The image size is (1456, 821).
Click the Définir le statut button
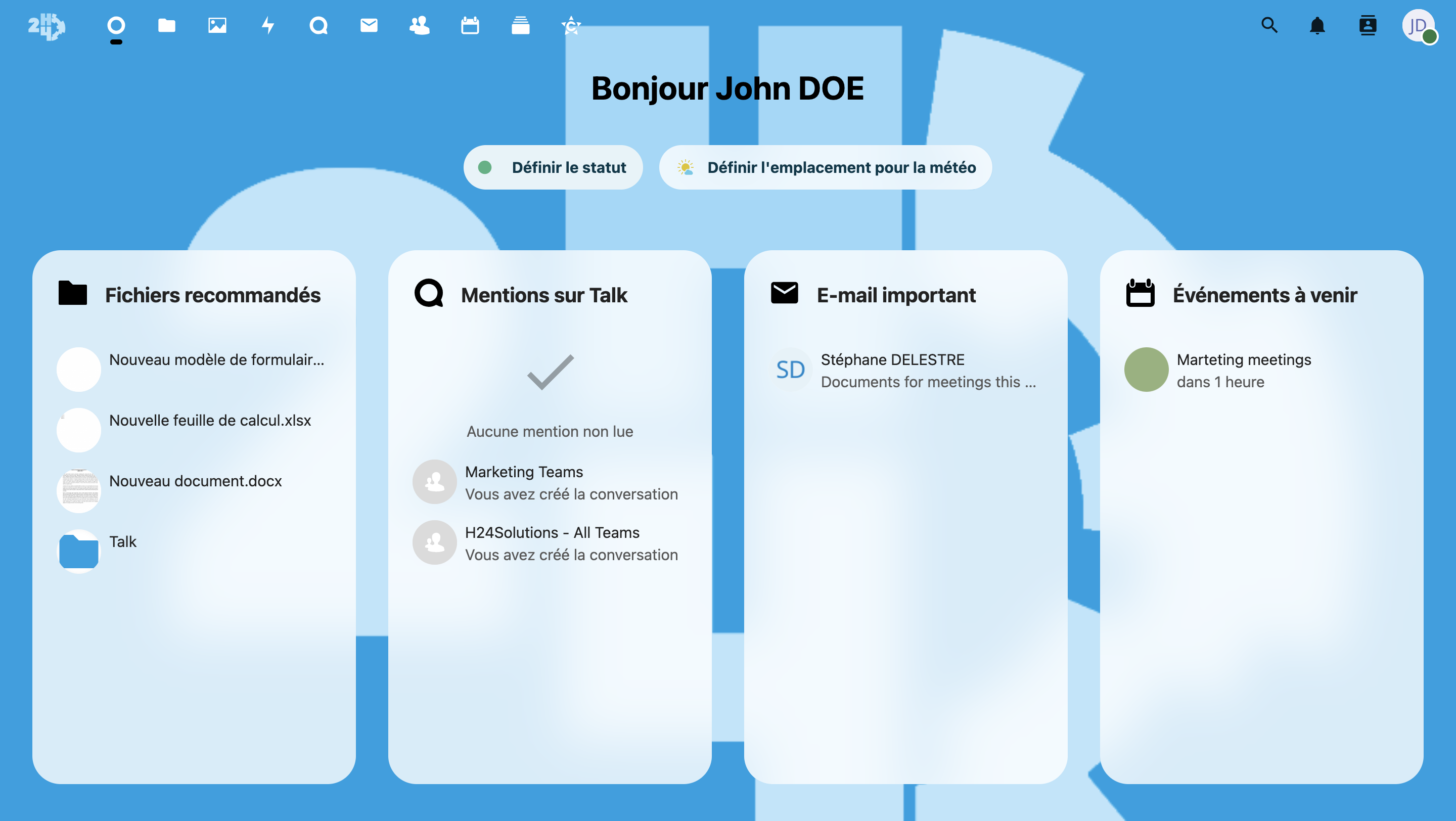553,167
